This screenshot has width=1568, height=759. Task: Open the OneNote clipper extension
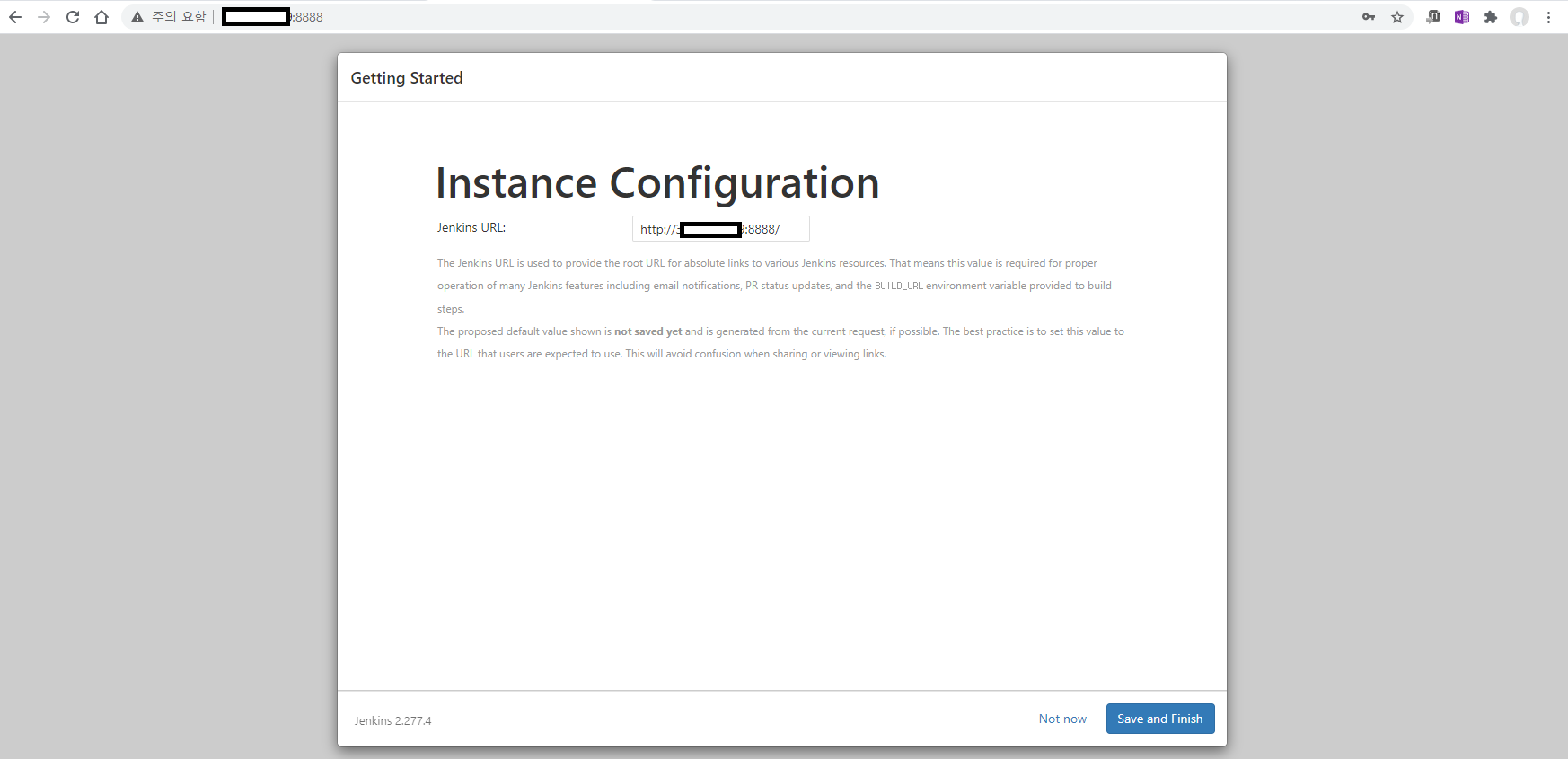pyautogui.click(x=1462, y=17)
